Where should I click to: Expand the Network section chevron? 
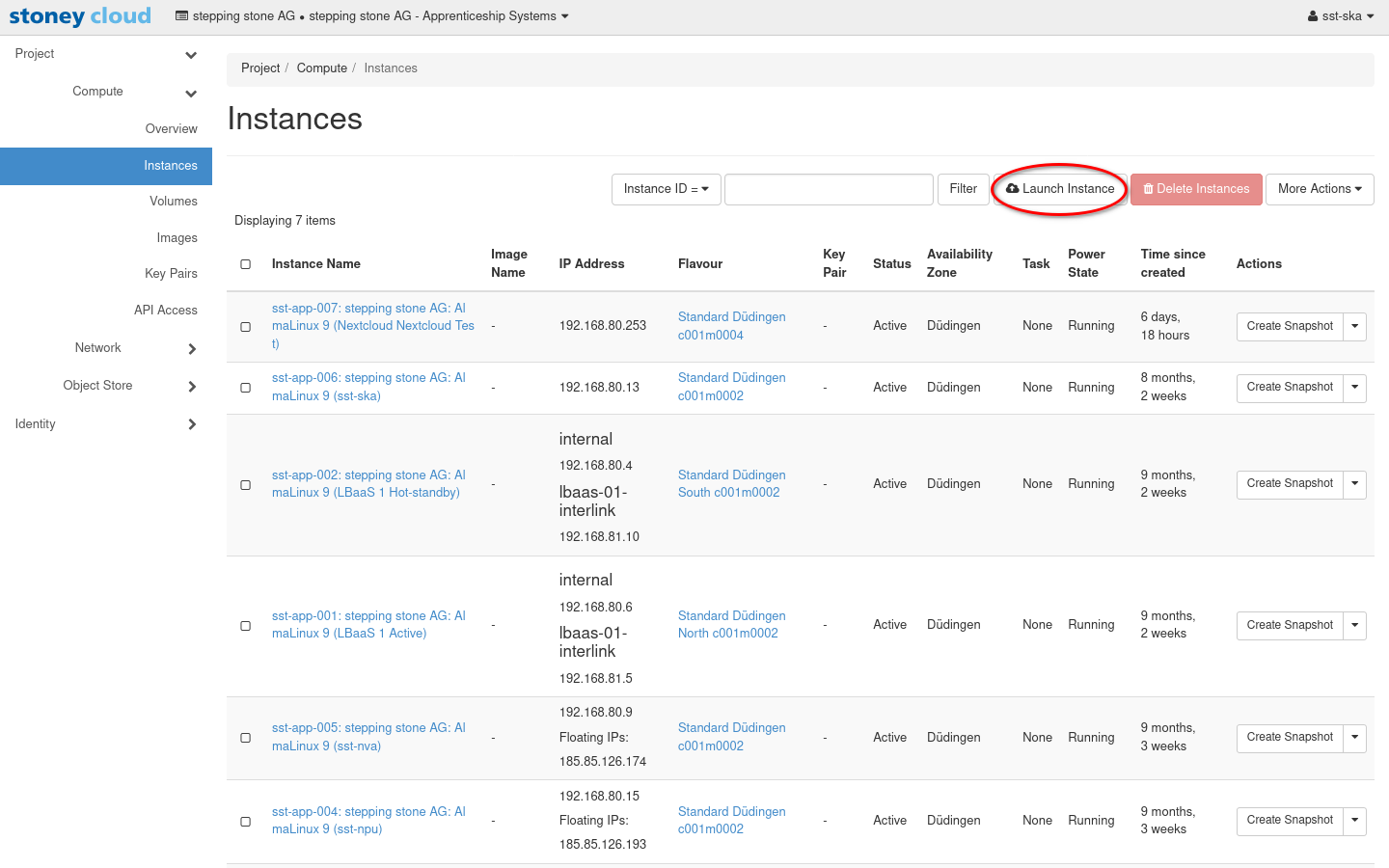tap(191, 349)
